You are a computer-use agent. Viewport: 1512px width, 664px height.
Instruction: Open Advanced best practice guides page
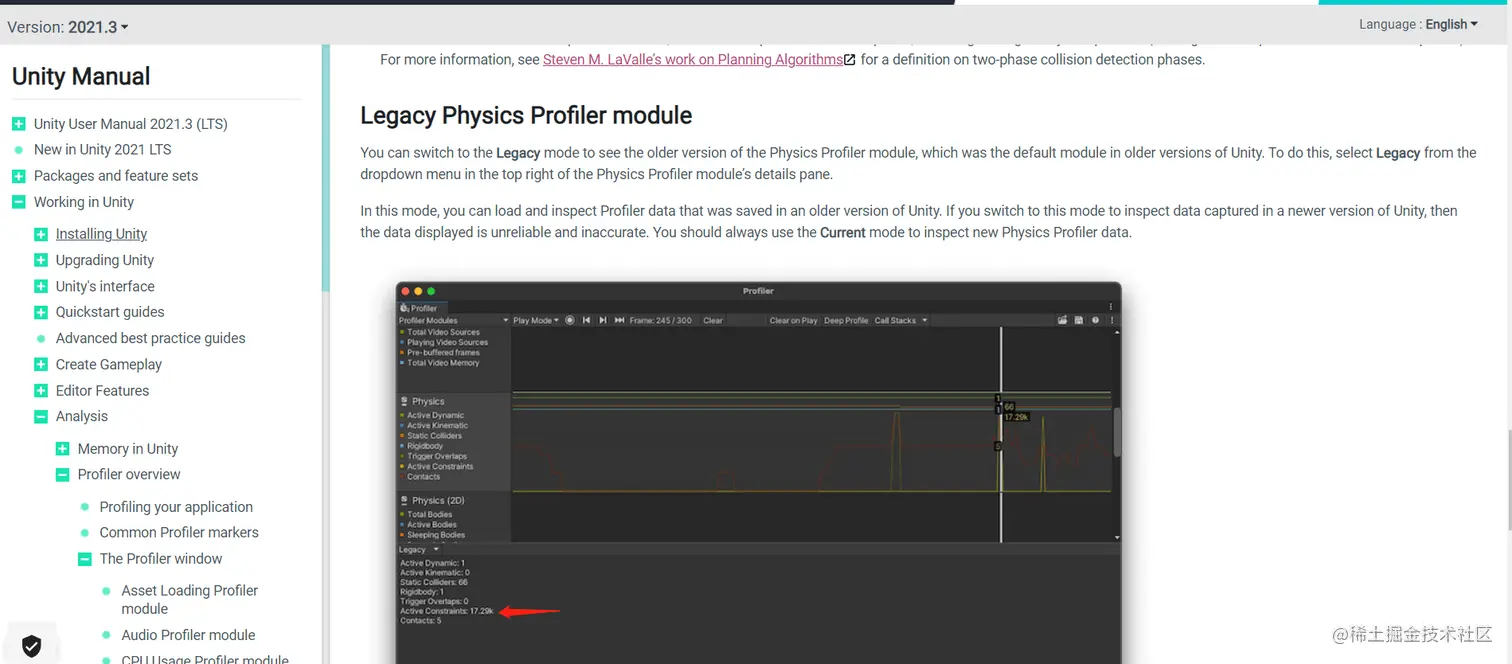coord(151,338)
